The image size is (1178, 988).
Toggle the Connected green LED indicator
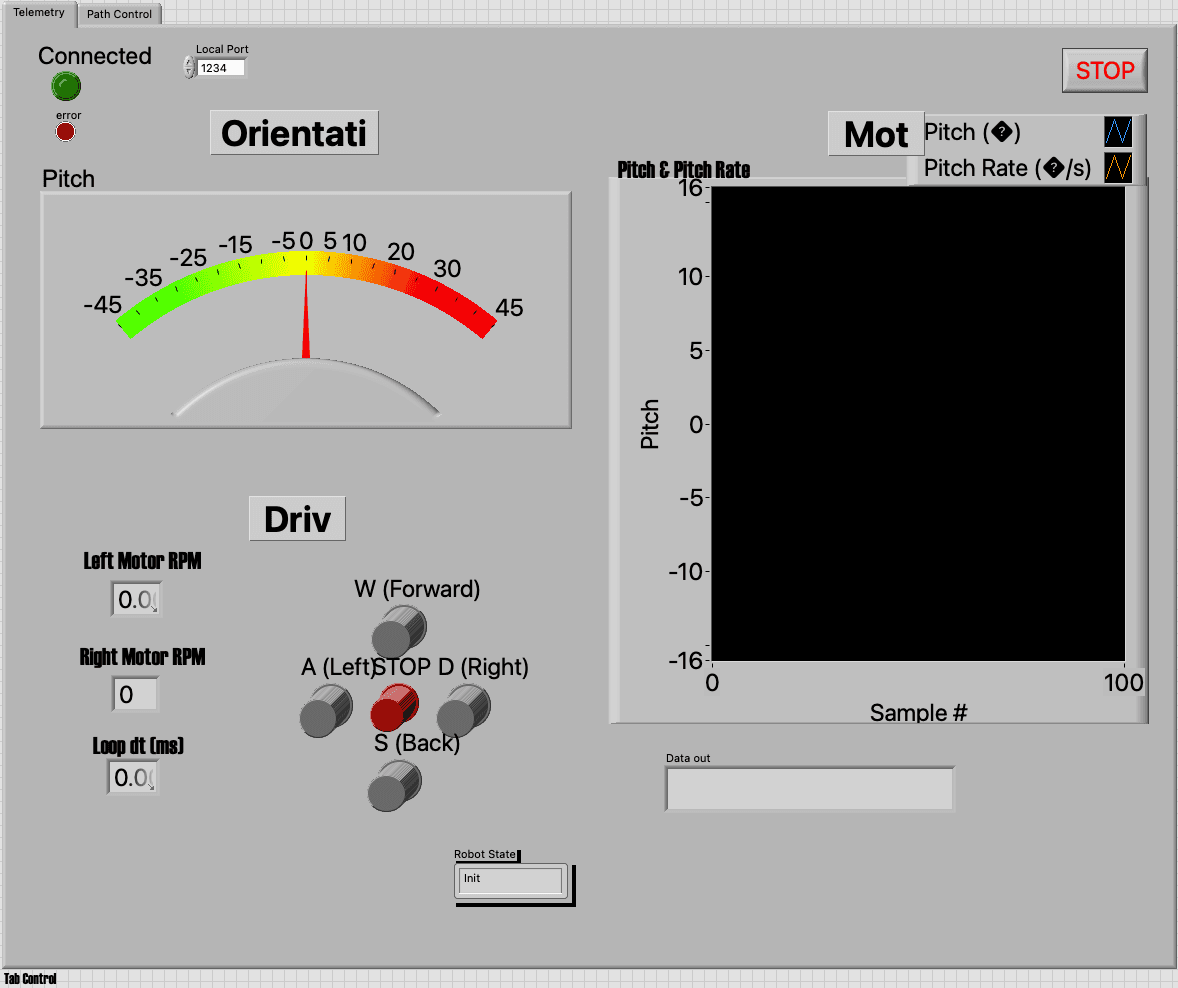pyautogui.click(x=66, y=86)
